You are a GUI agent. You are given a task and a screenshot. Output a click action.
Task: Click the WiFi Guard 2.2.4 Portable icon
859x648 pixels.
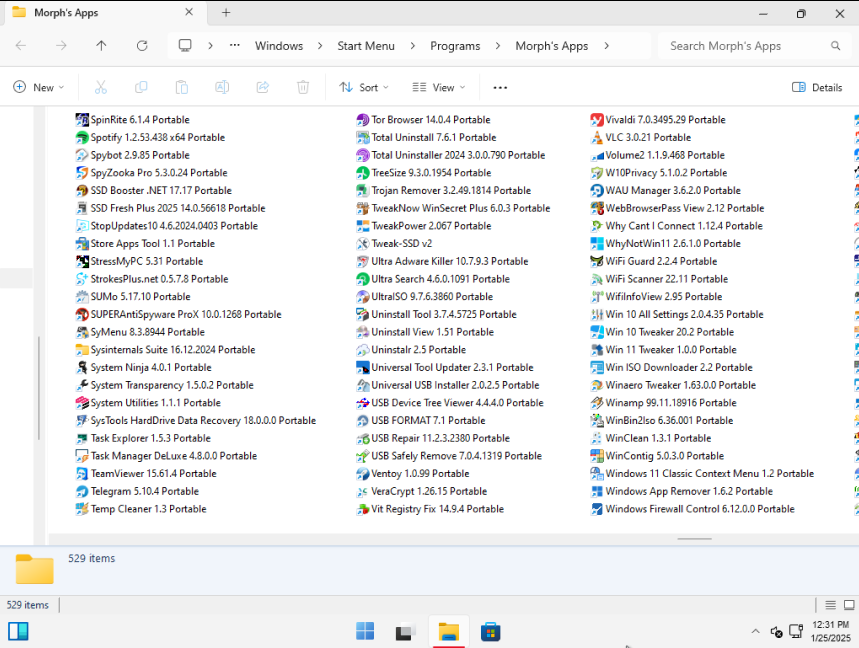(x=597, y=261)
